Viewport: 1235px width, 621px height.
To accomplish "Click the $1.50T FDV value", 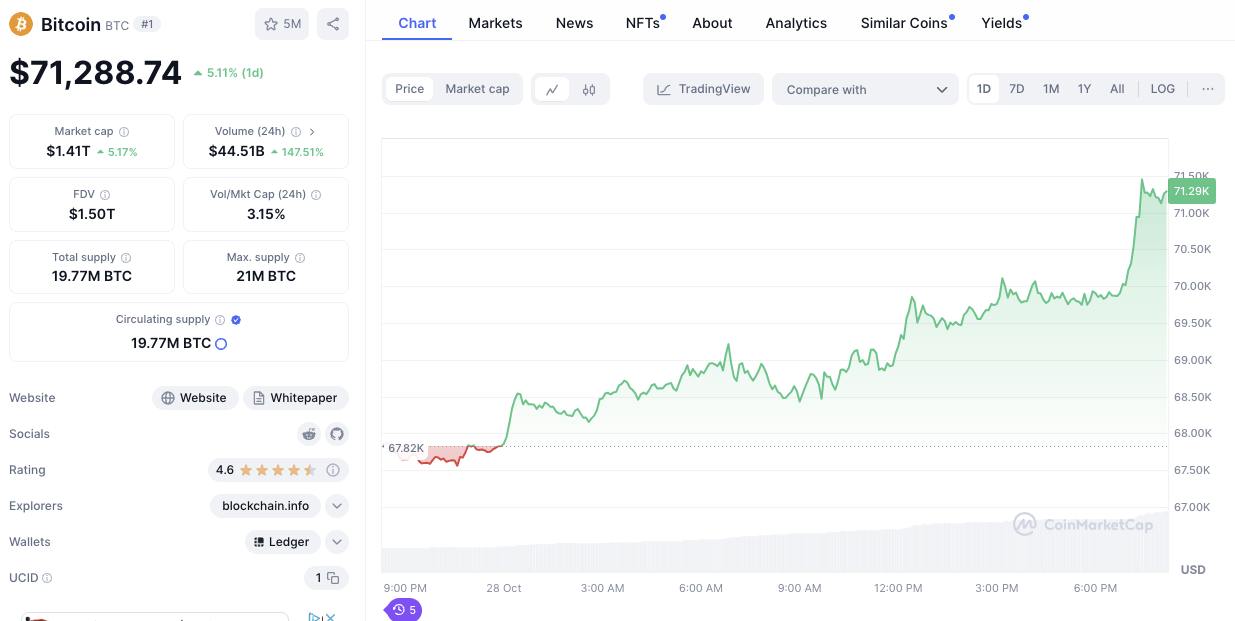I will (x=92, y=214).
